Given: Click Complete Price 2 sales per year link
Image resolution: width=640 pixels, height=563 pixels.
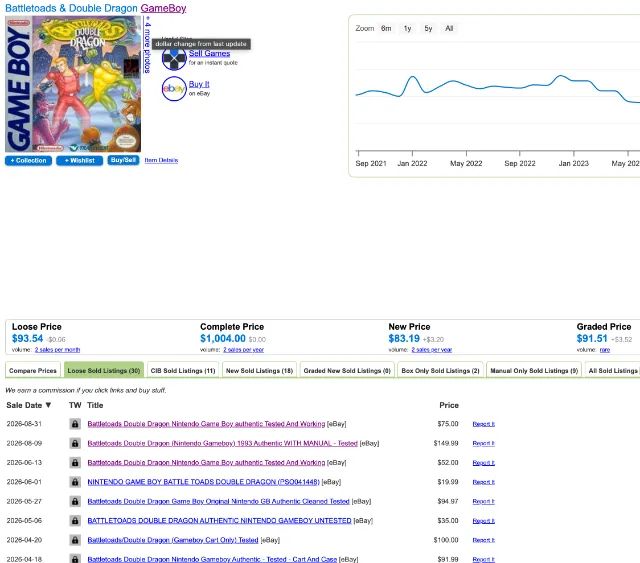Looking at the screenshot, I should point(243,349).
